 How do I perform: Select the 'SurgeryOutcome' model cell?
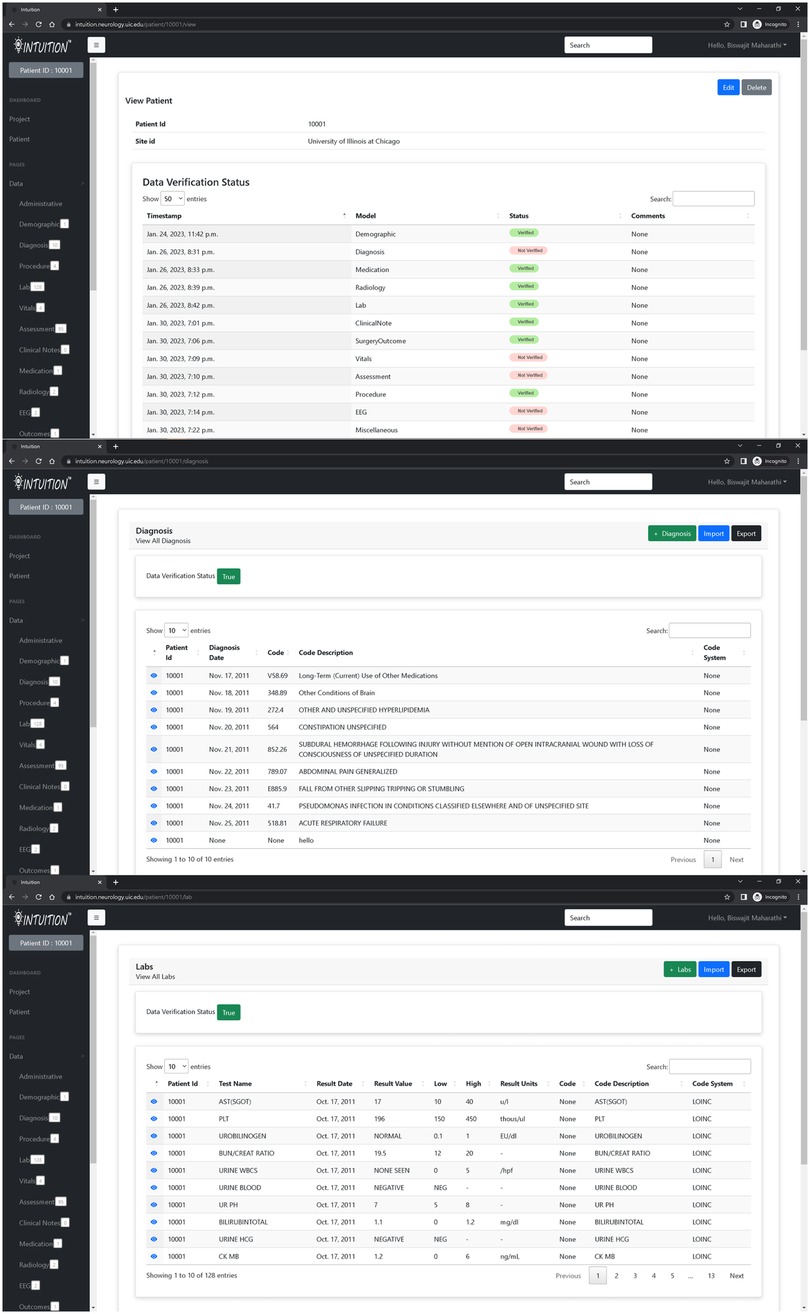point(379,340)
